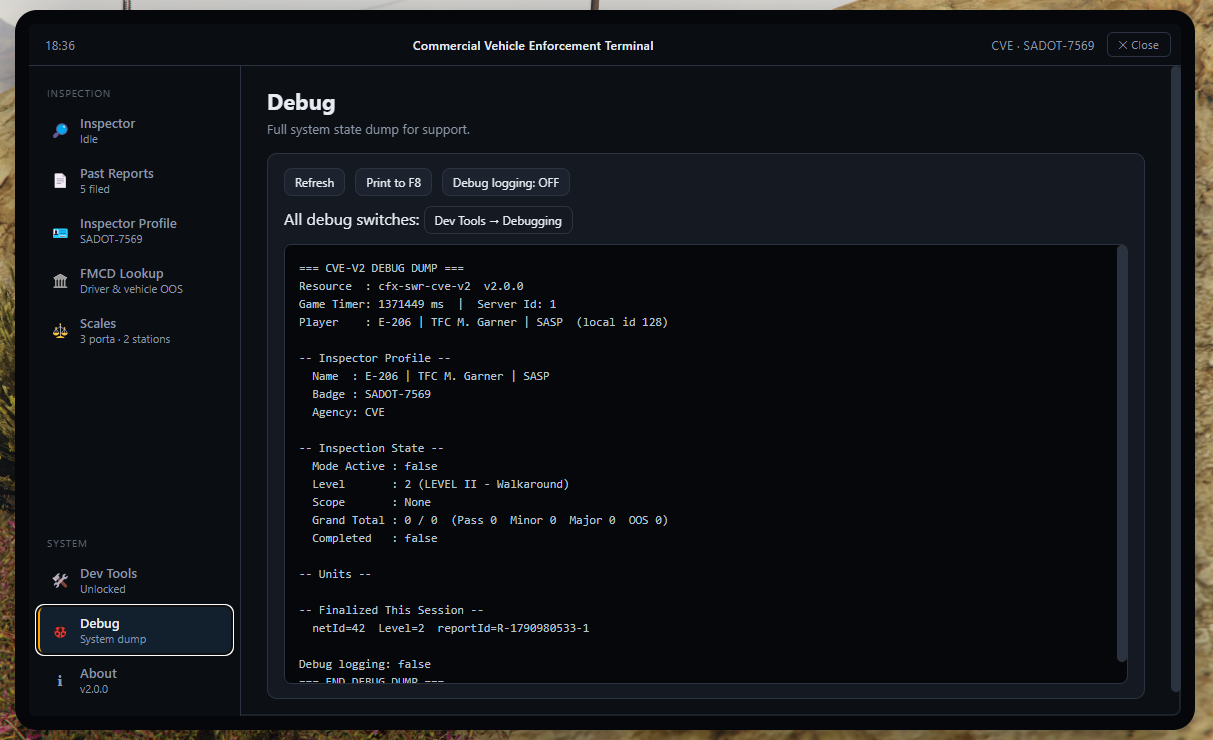
Task: Click Print to F8 button
Action: coord(394,183)
